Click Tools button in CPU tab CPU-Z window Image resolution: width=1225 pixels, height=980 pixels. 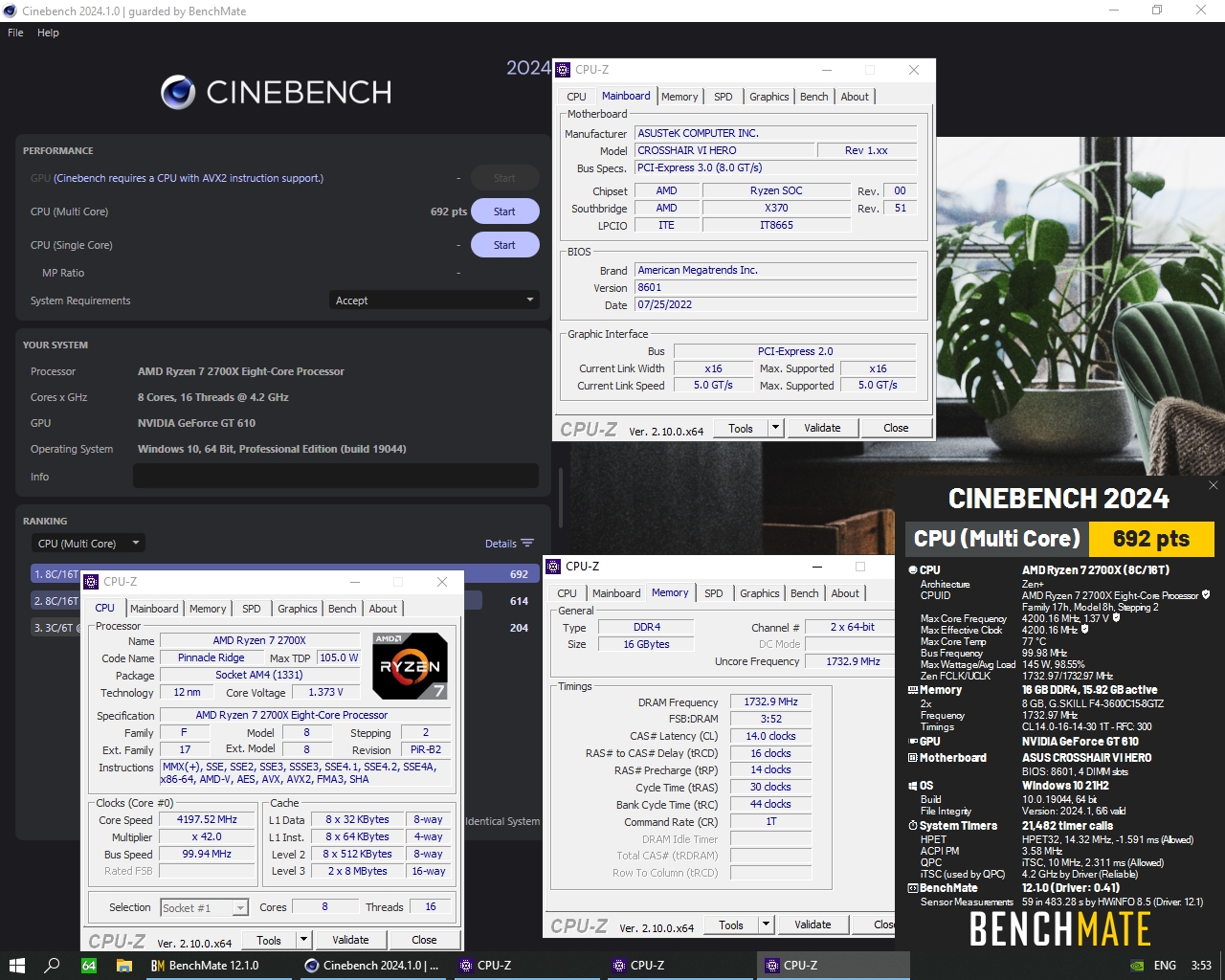pyautogui.click(x=269, y=940)
